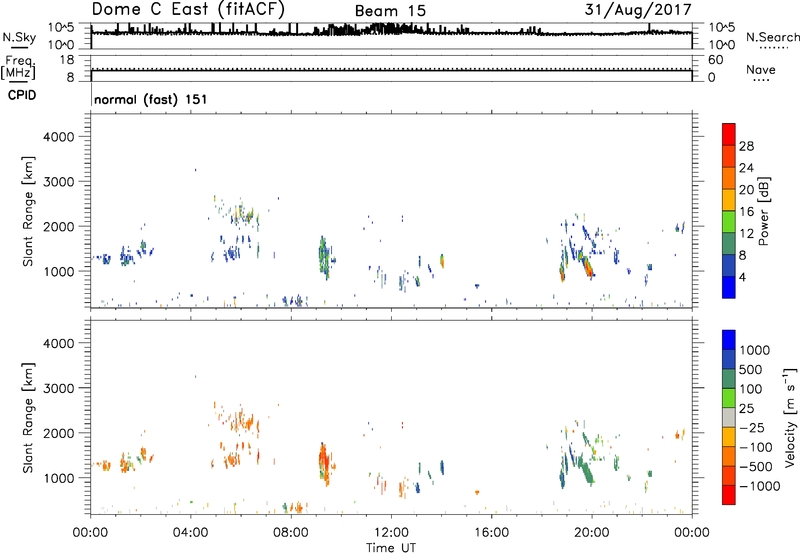Click power colorbar tick value 28

746,146
